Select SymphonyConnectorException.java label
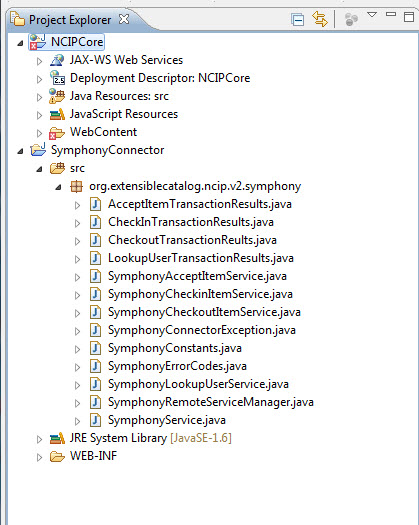This screenshot has width=419, height=525. 202,330
